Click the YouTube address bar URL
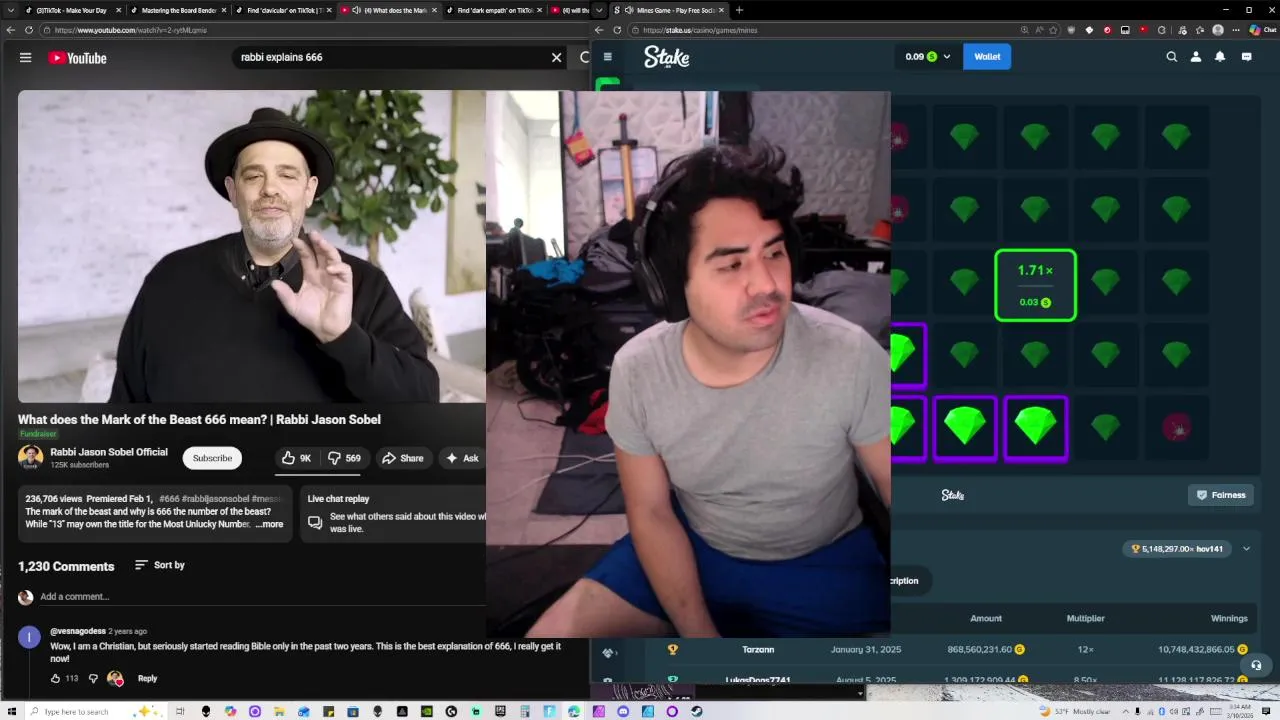 coord(131,30)
